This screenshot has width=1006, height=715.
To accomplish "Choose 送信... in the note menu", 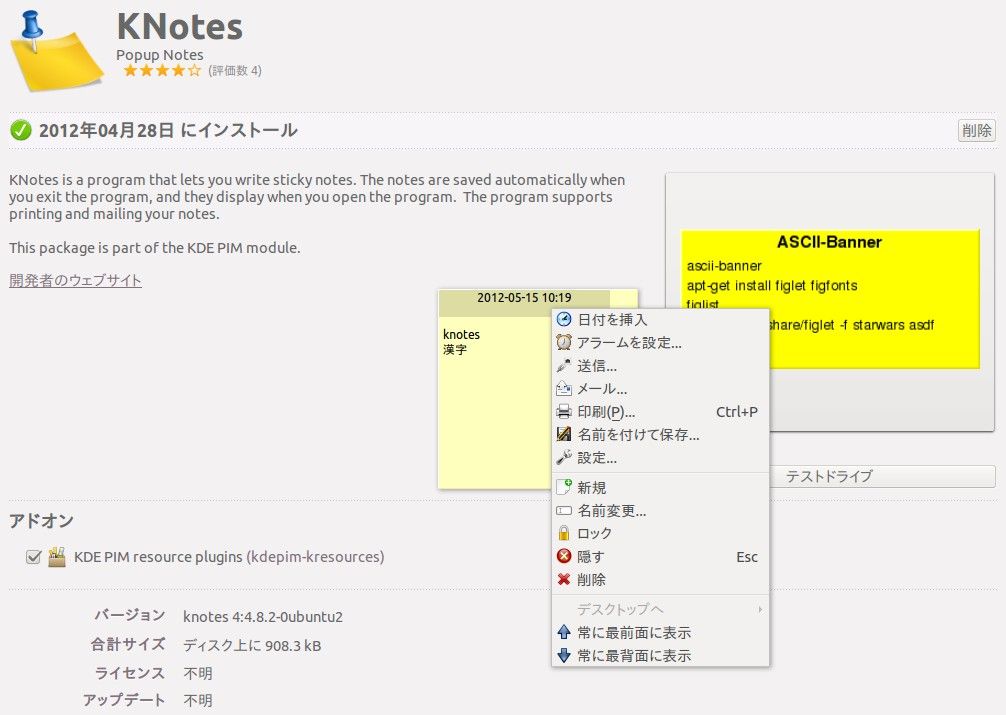I will point(660,366).
